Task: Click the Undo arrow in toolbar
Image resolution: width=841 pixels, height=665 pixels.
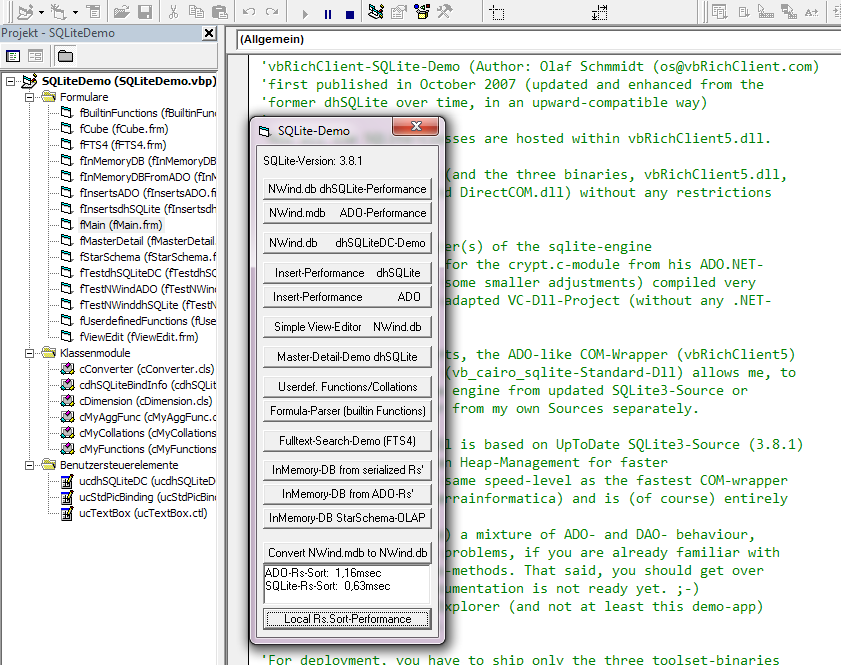Action: point(247,13)
